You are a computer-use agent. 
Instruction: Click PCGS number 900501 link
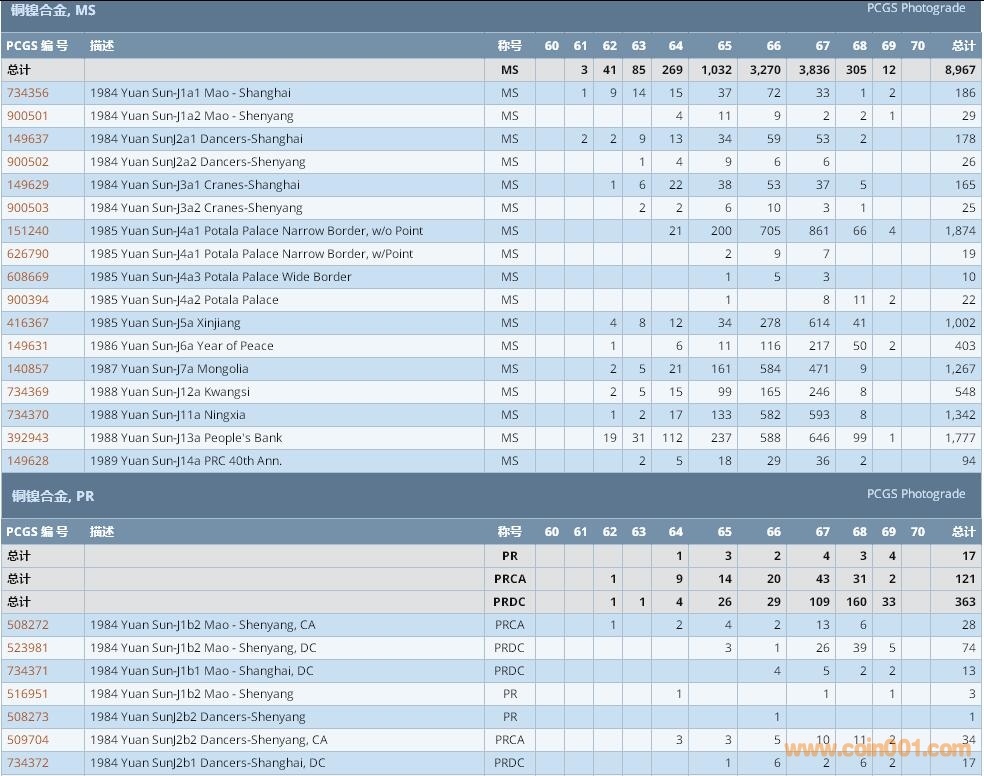click(x=28, y=116)
